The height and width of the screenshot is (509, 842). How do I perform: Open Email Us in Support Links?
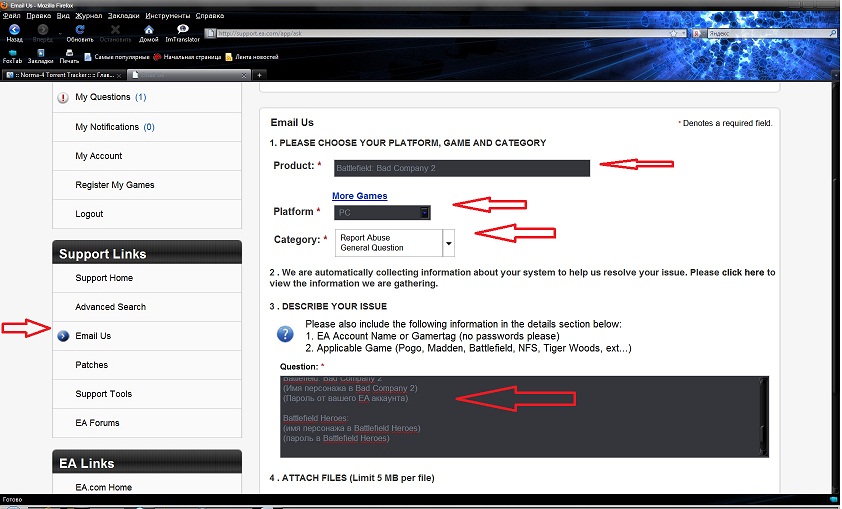[93, 336]
